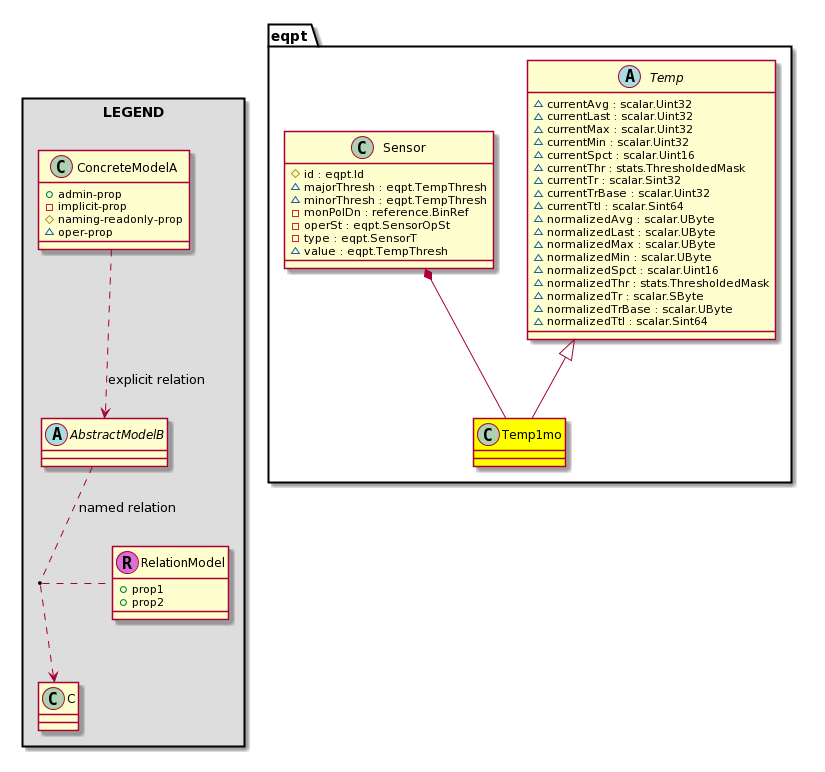Click normalizedMin : scalar.UByte attribute

click(629, 257)
